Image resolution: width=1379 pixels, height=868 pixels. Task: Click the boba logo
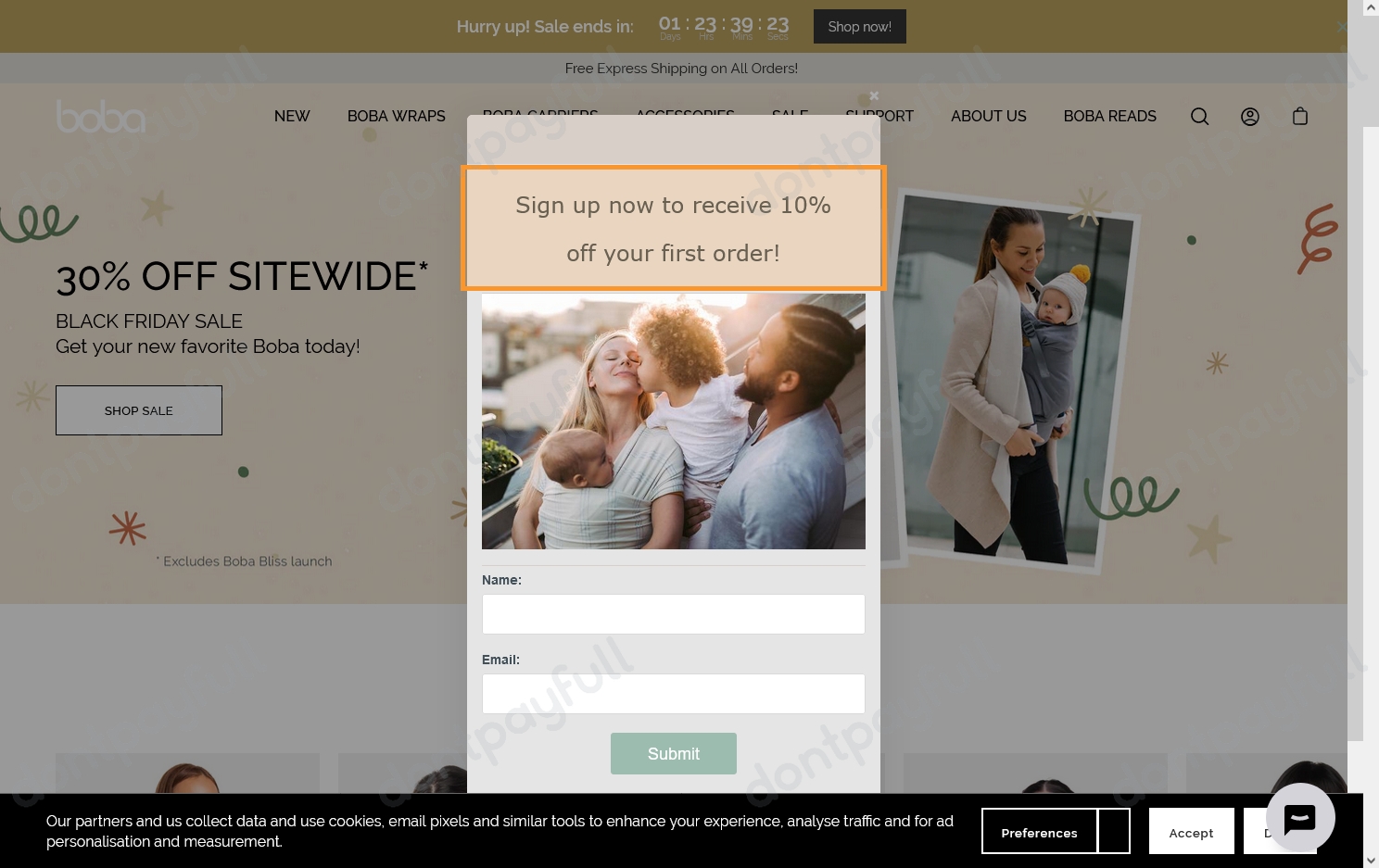coord(101,117)
